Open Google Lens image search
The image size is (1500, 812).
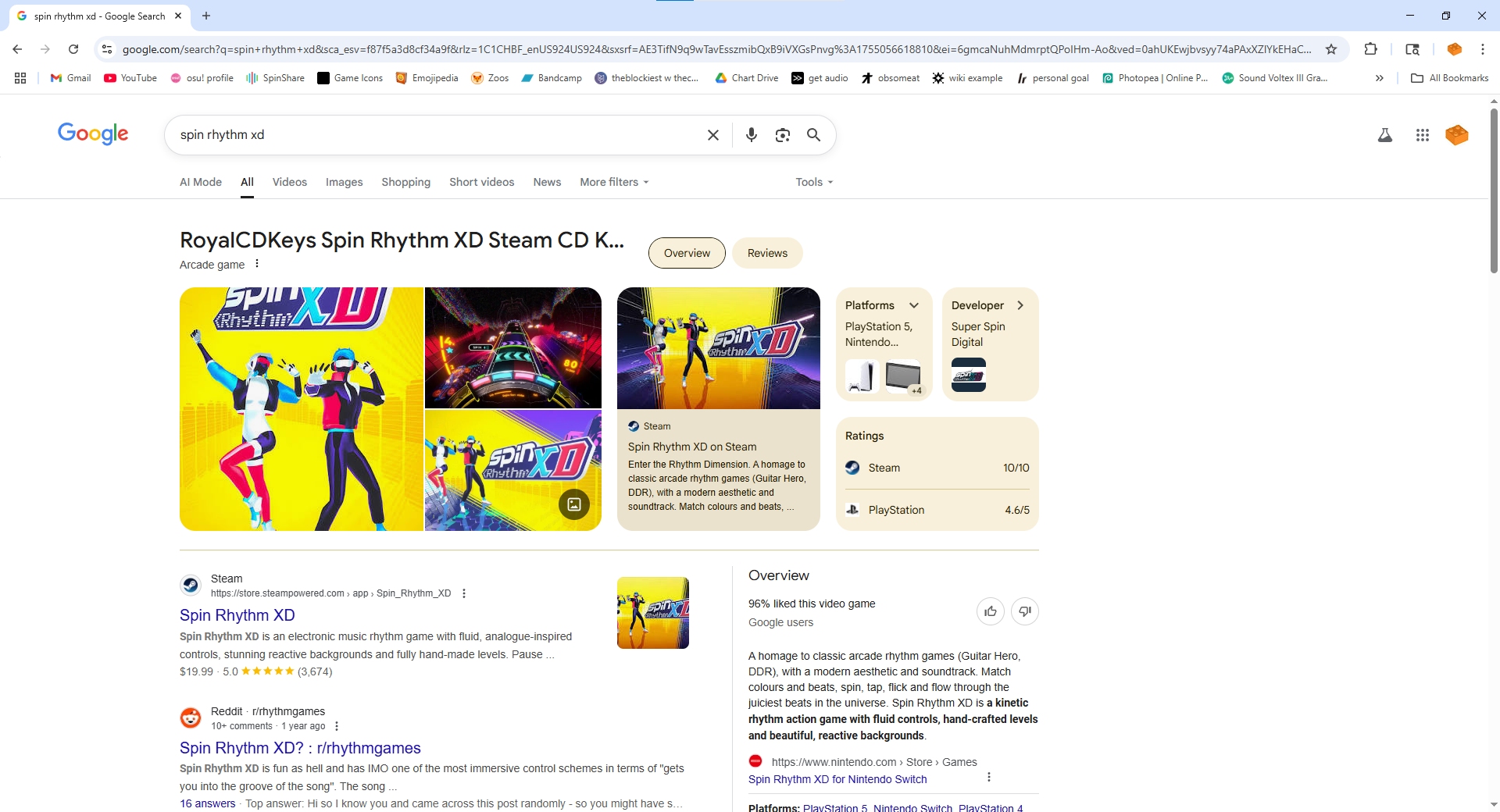(782, 135)
